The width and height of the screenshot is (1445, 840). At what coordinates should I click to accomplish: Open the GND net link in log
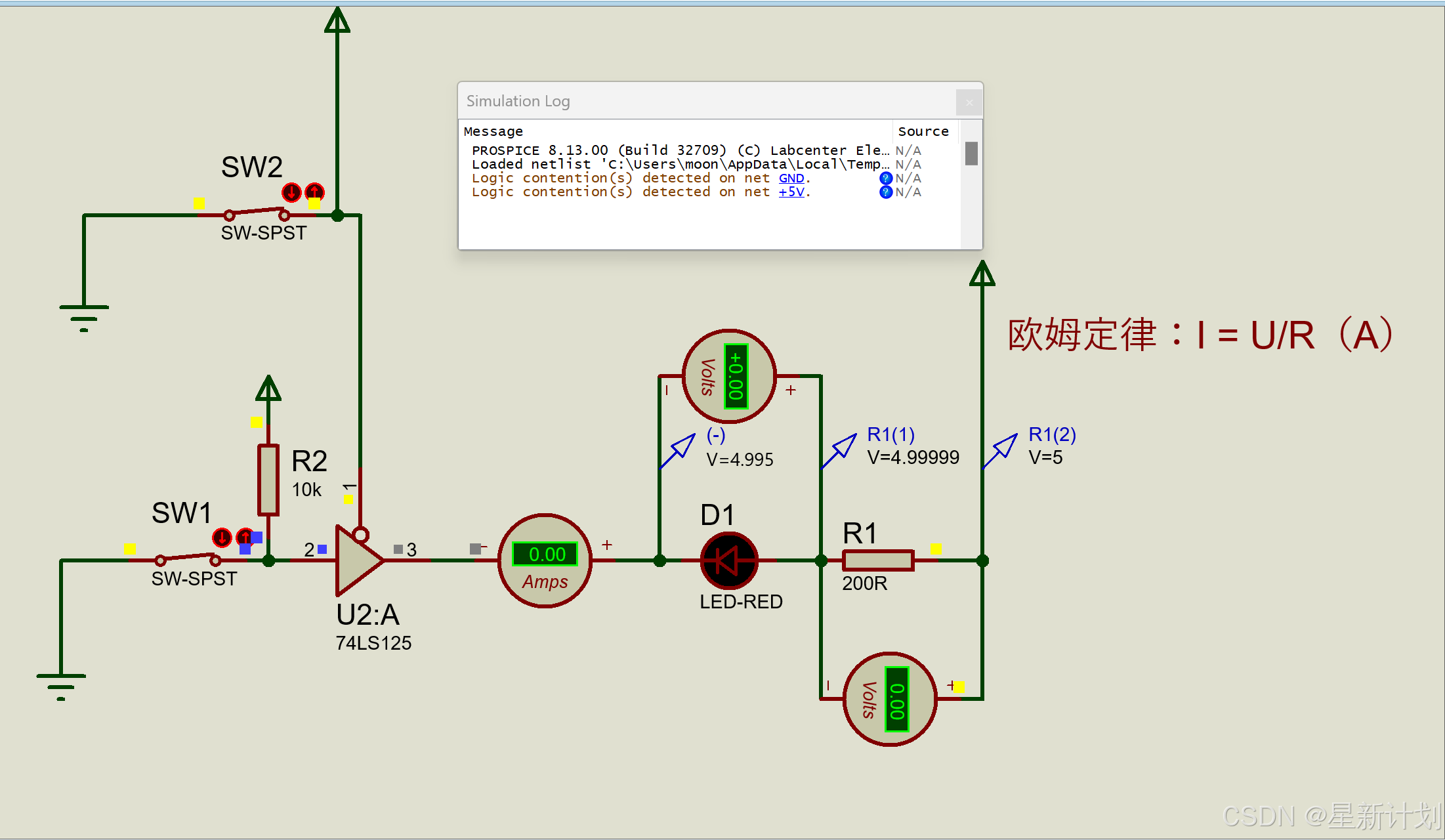791,178
